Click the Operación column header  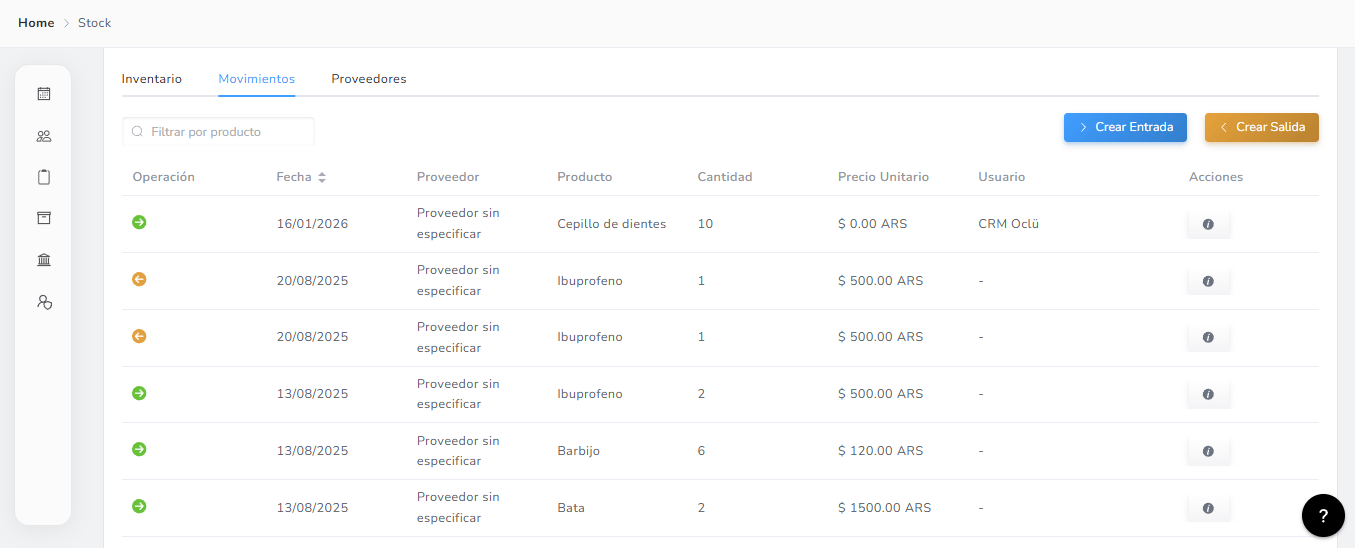coord(164,177)
